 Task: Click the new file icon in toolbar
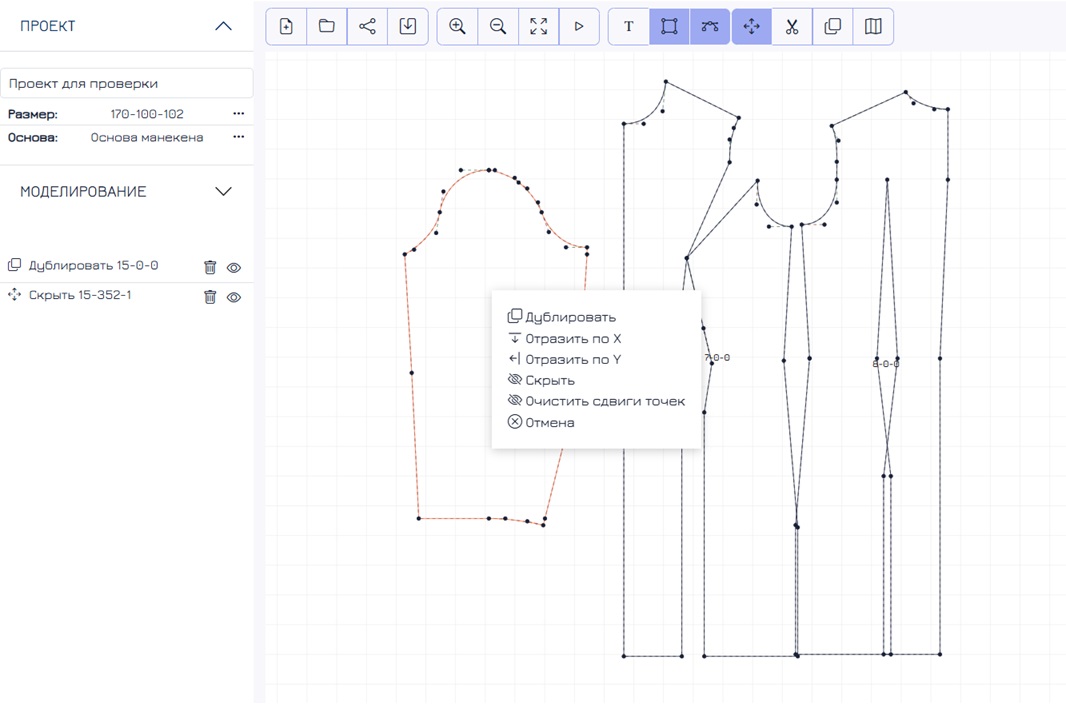[286, 27]
